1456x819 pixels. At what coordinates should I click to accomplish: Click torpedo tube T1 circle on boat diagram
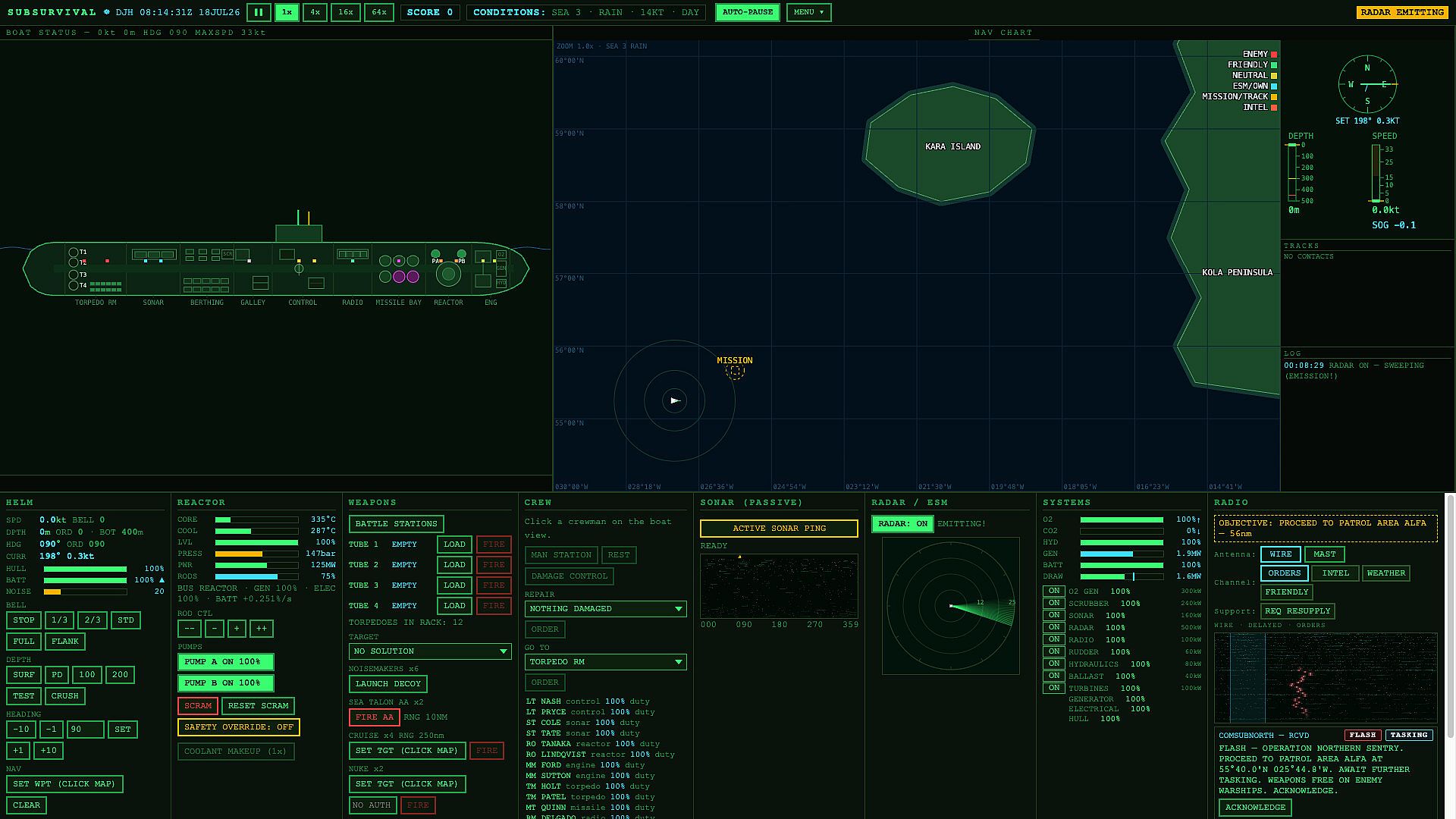coord(74,252)
